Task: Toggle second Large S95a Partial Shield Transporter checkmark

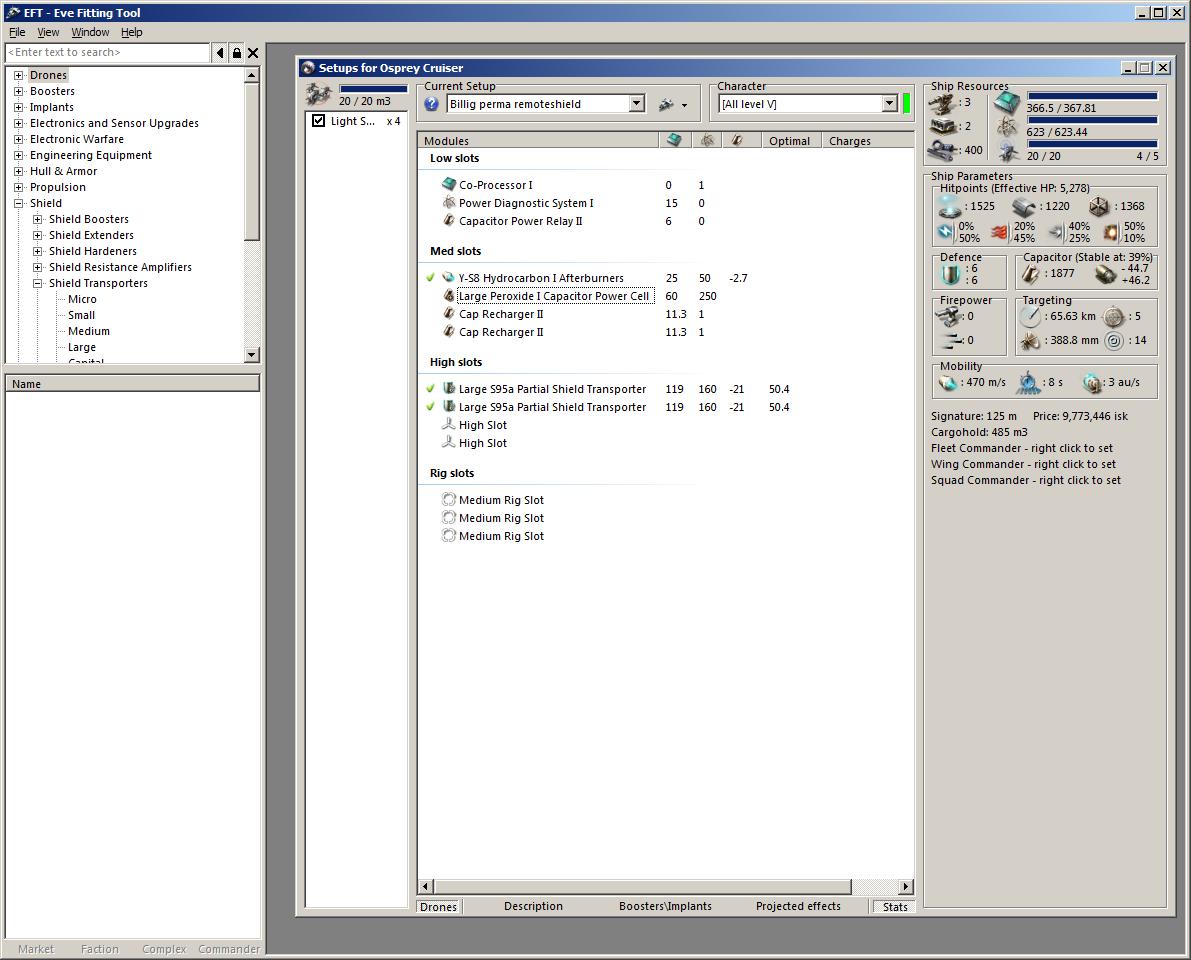Action: click(x=431, y=407)
